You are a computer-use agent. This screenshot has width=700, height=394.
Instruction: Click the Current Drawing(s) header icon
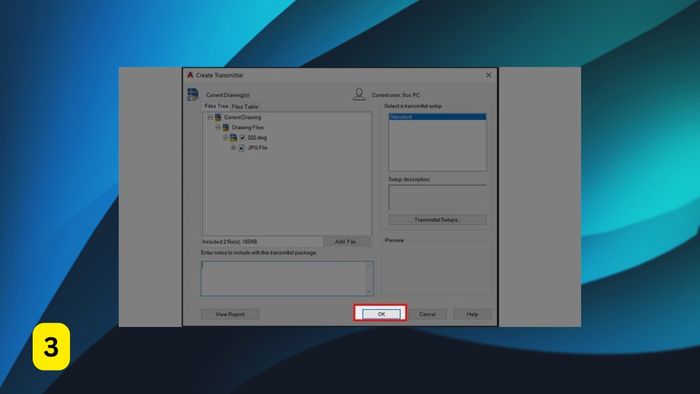(x=193, y=94)
